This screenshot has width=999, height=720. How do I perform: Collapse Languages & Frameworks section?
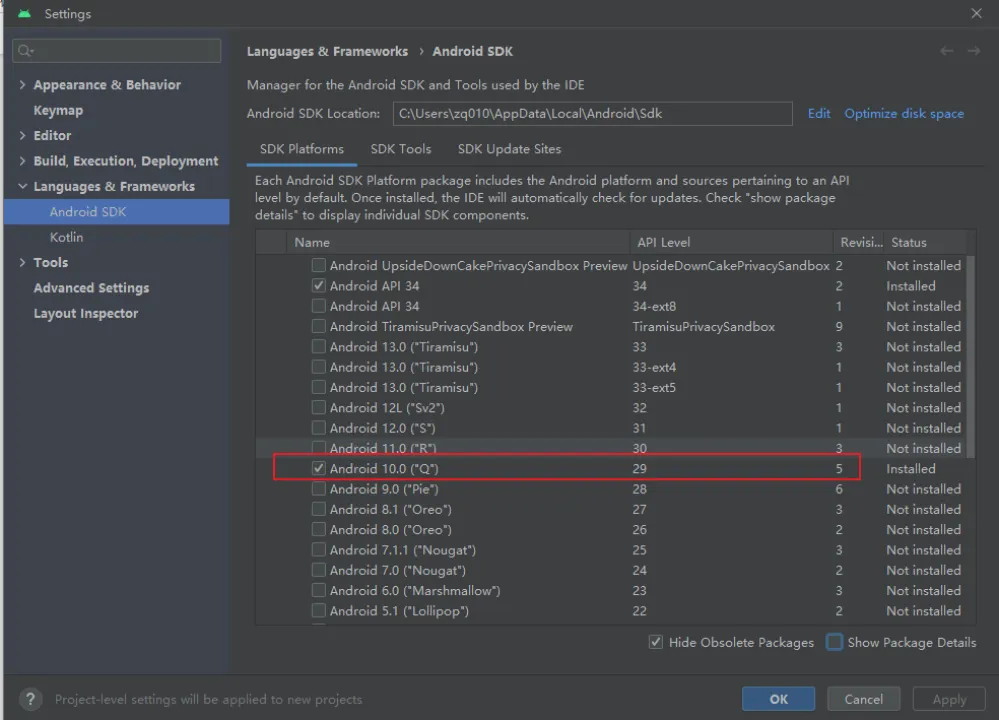[x=22, y=186]
